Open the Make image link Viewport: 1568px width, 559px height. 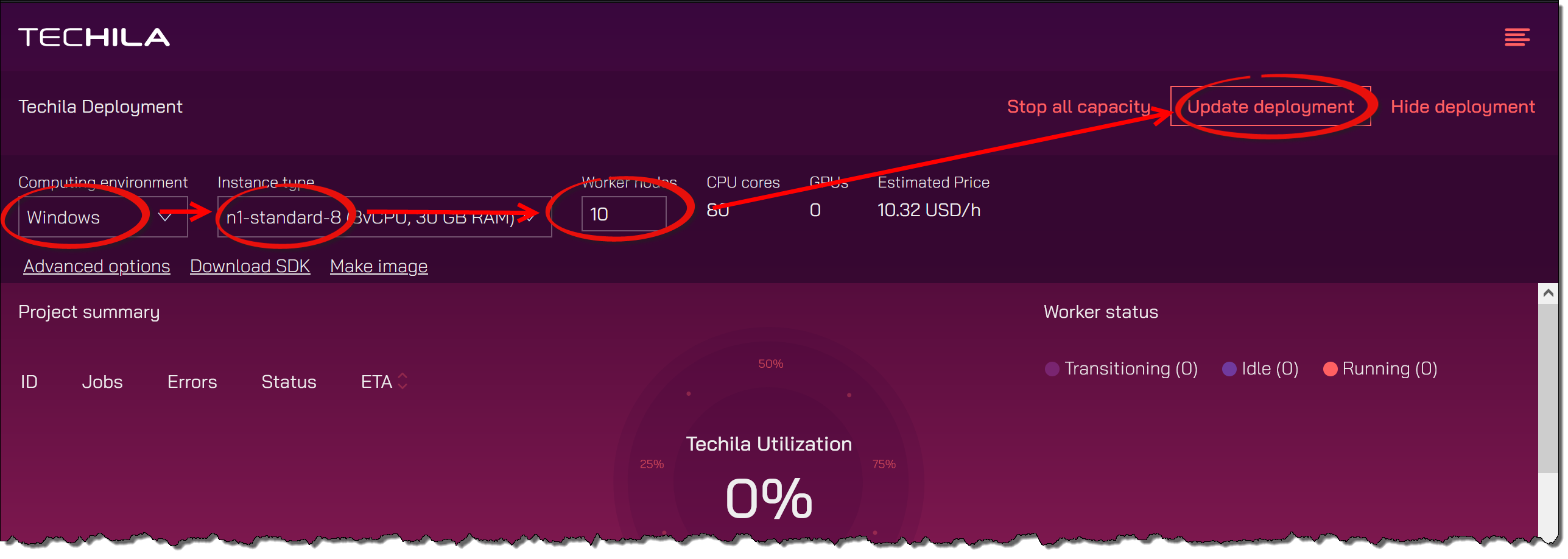(379, 267)
